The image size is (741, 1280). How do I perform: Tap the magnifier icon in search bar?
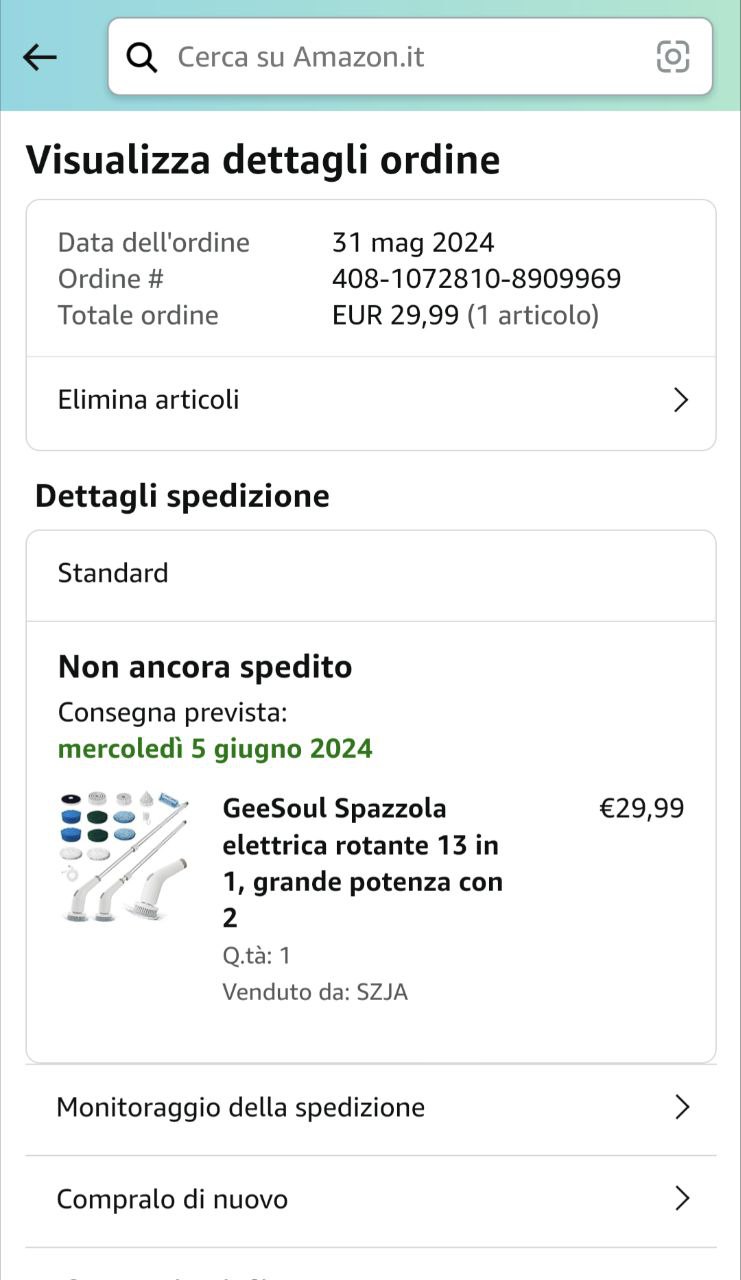[x=142, y=57]
